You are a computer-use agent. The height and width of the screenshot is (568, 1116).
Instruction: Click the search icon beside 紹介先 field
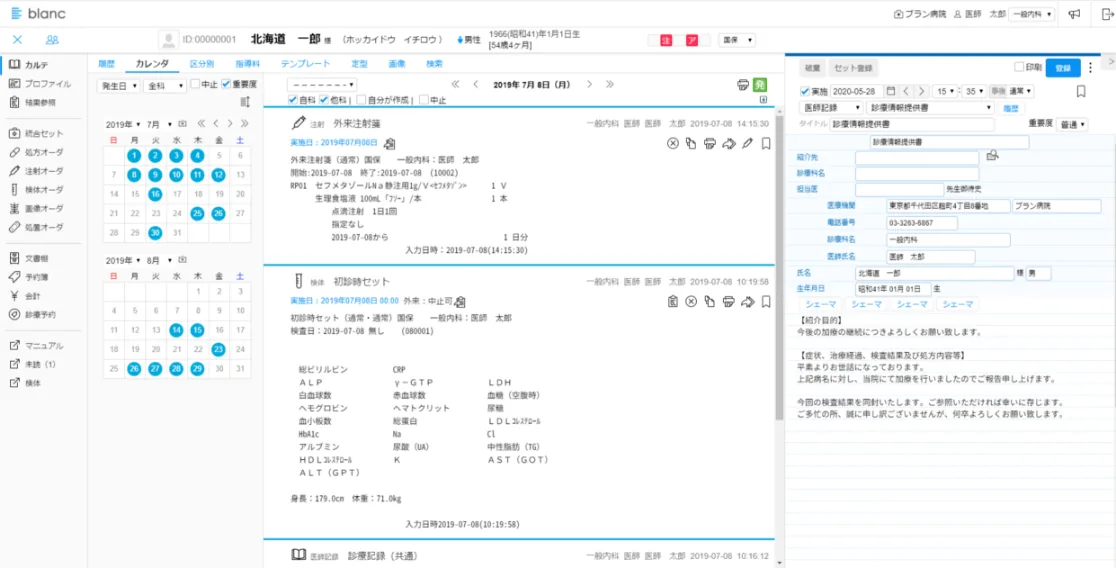(x=992, y=154)
